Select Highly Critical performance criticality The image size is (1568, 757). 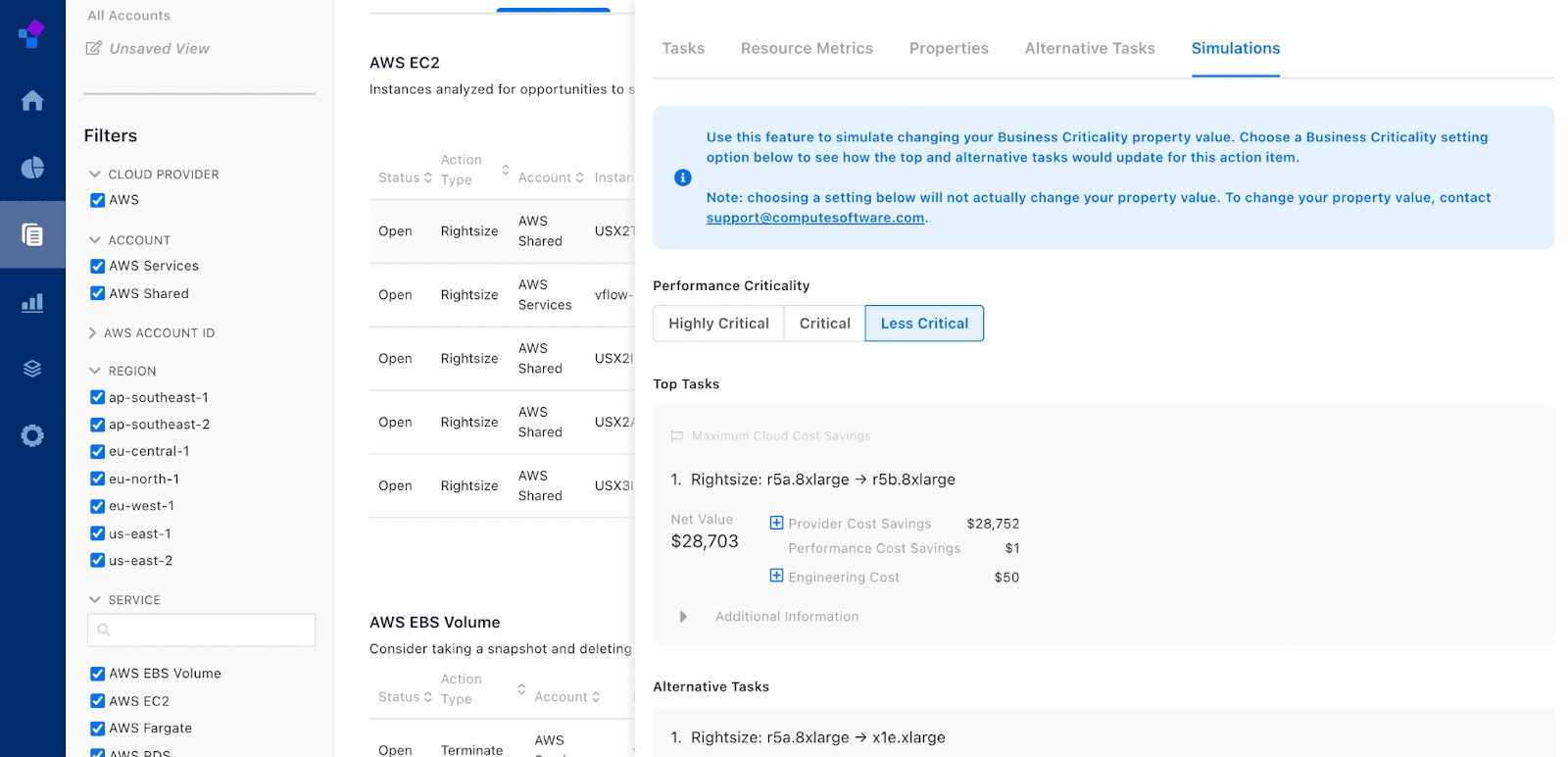coord(718,324)
